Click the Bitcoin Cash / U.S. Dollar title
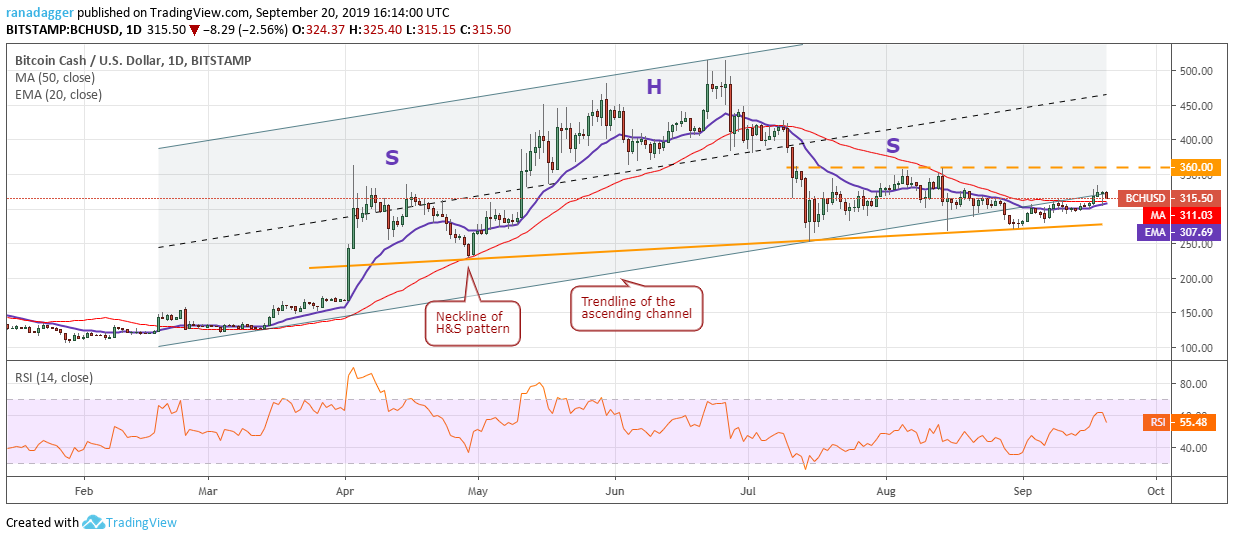Image resolution: width=1234 pixels, height=540 pixels. [133, 61]
